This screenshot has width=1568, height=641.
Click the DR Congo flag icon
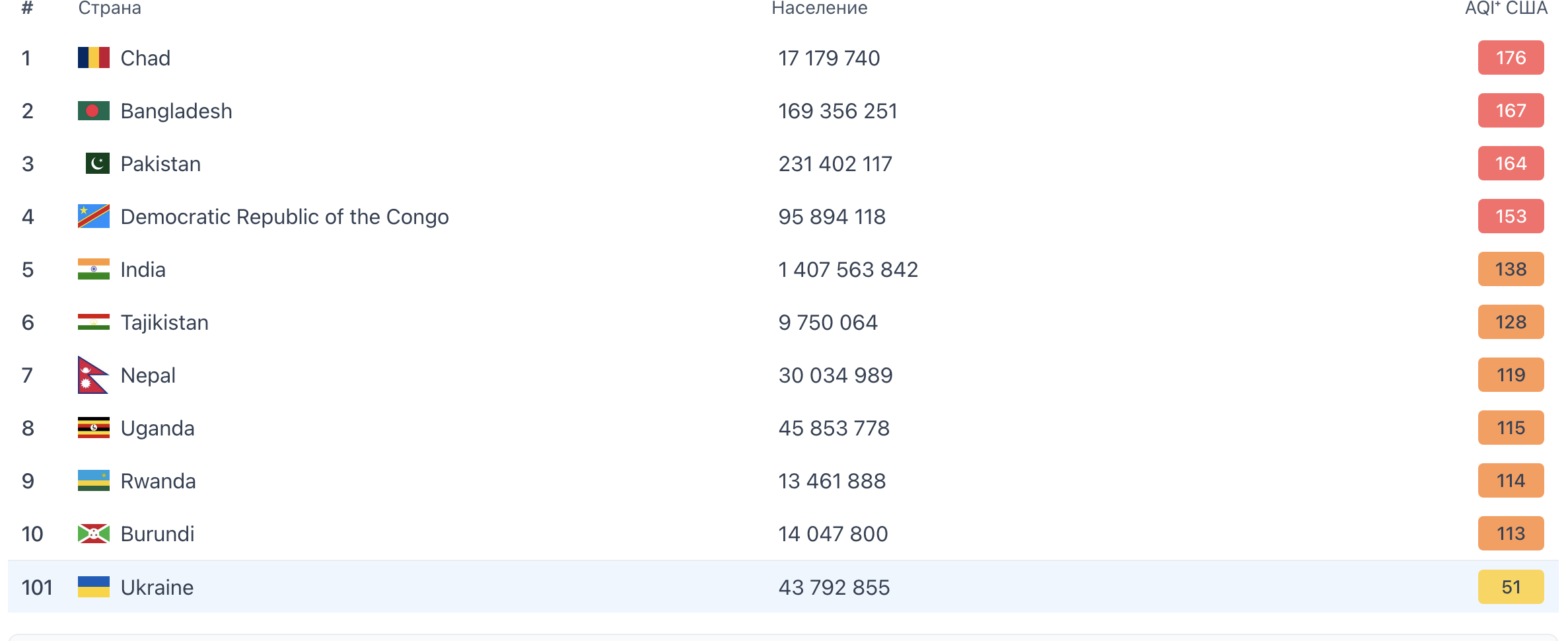click(93, 216)
